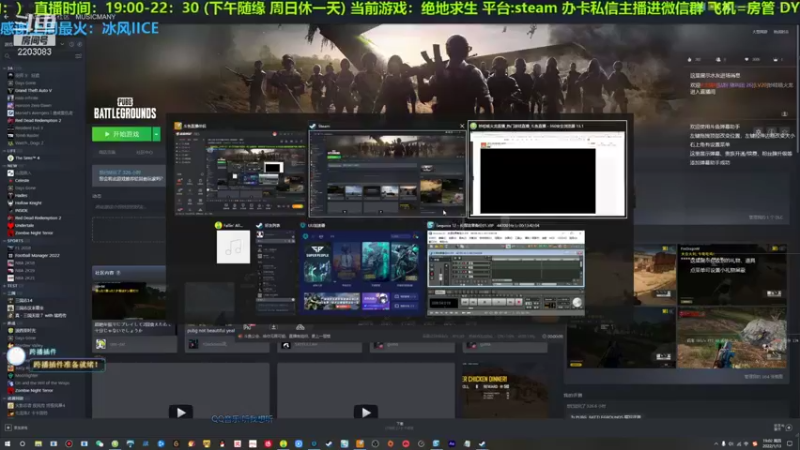Screen dimensions: 800x450
Task: Open the library filter settings icon
Action: [x=78, y=56]
